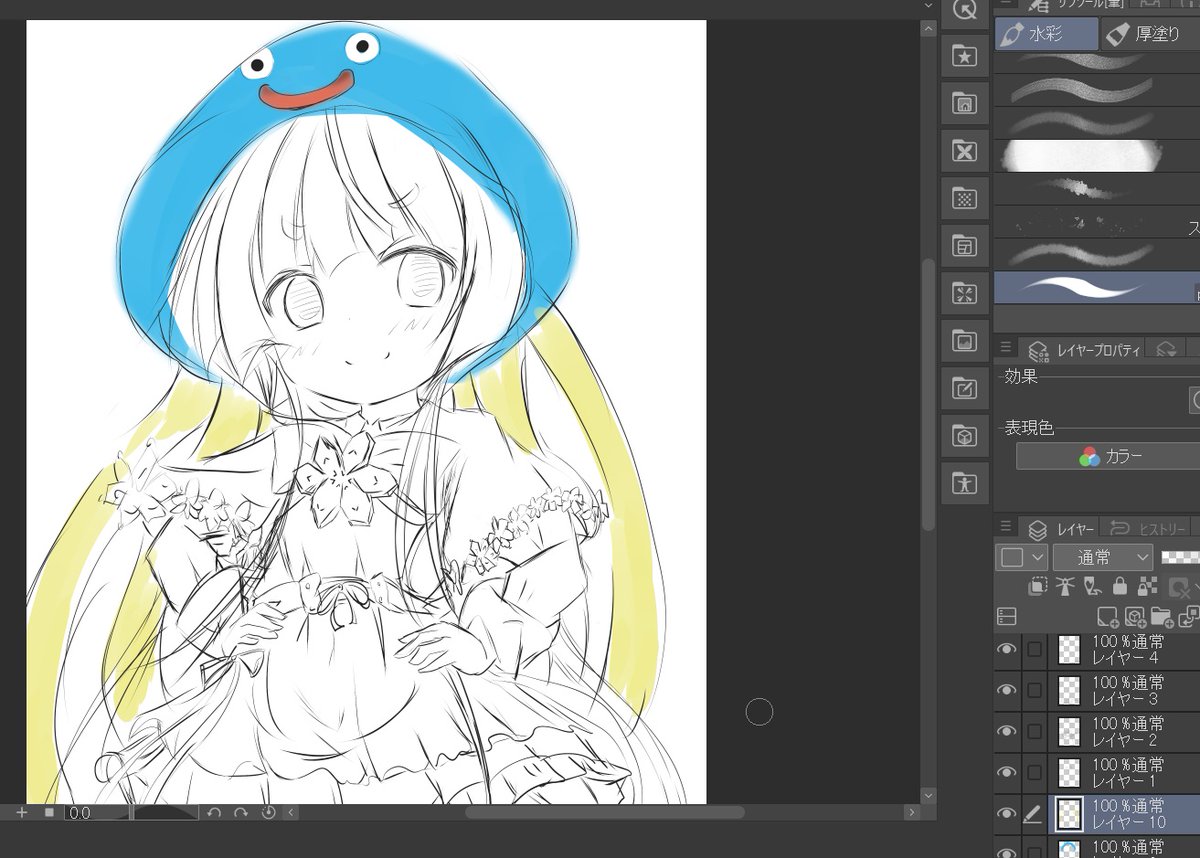Check the box beside レイヤー 1
The height and width of the screenshot is (858, 1200).
[1034, 772]
